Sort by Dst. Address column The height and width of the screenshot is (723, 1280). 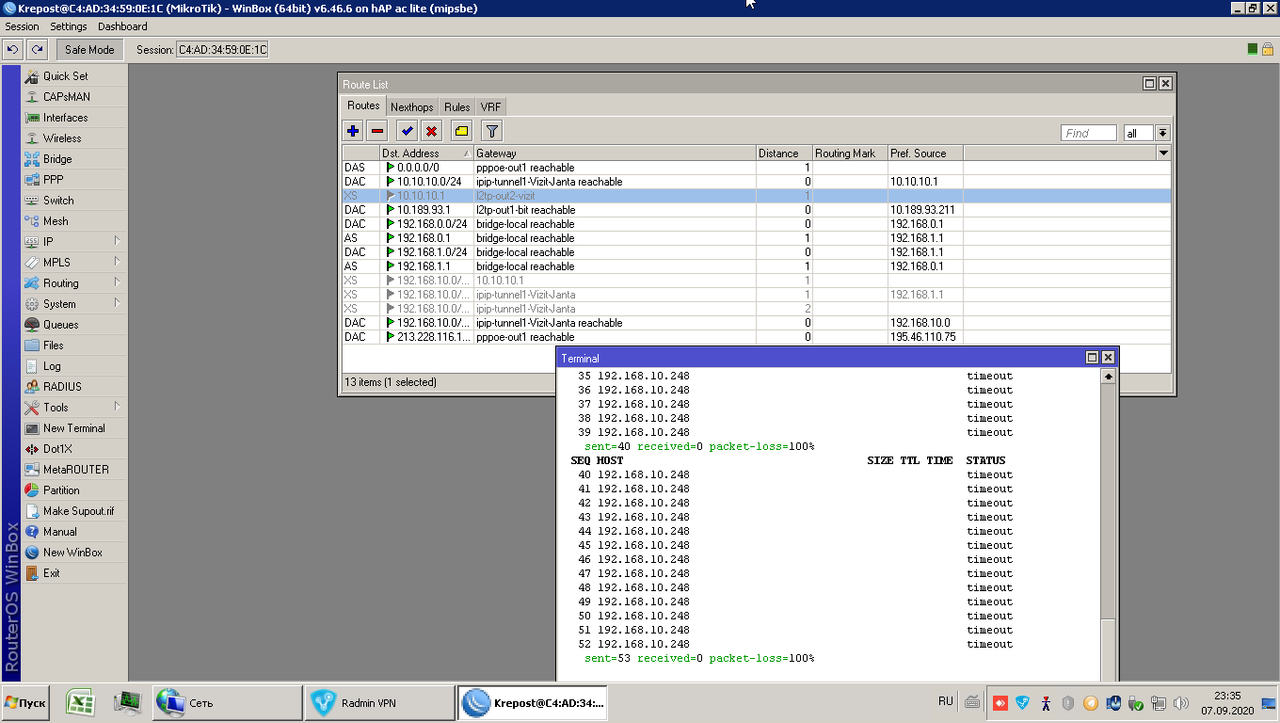[x=425, y=153]
